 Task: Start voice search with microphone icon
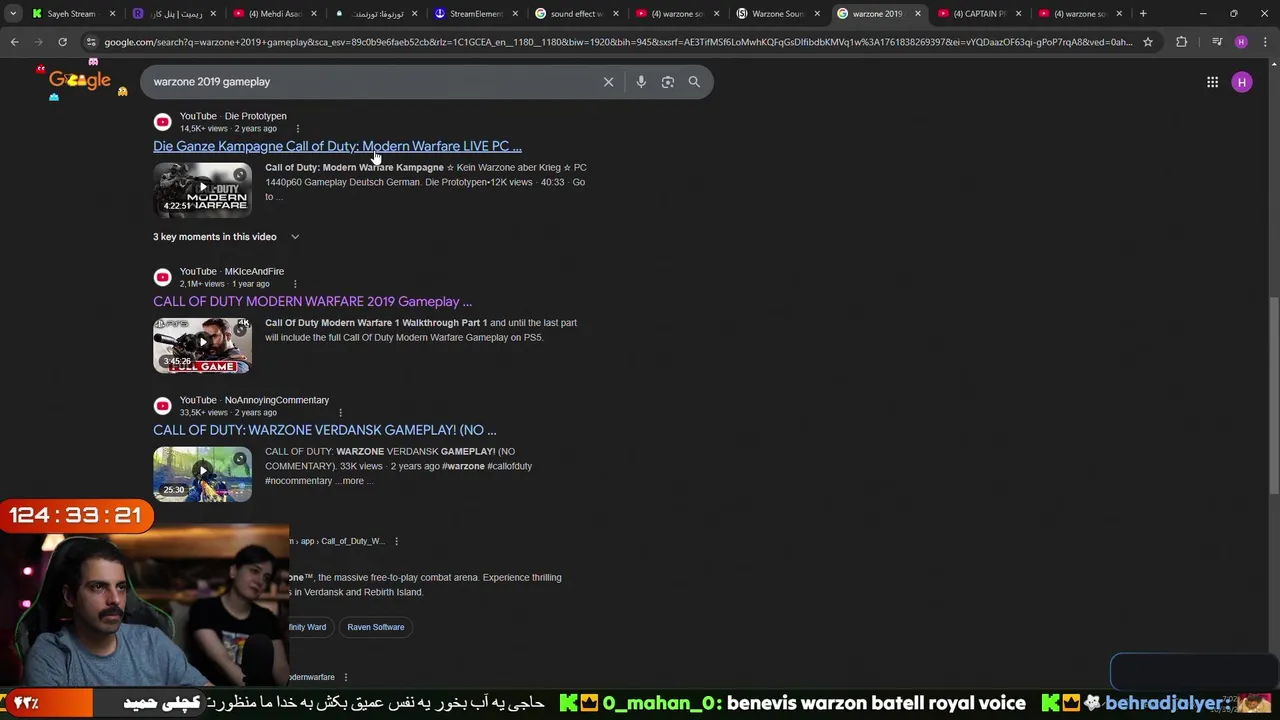641,82
